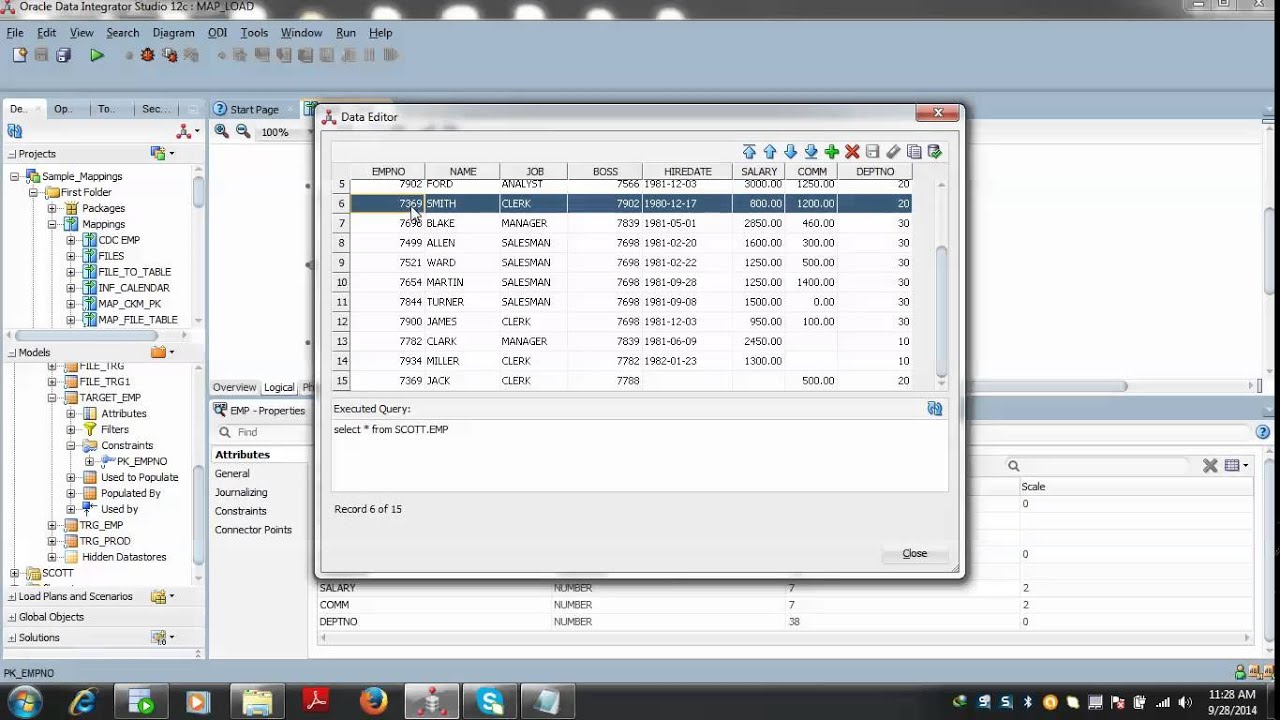Select the PK_EMPNO constraint in tree

(142, 461)
